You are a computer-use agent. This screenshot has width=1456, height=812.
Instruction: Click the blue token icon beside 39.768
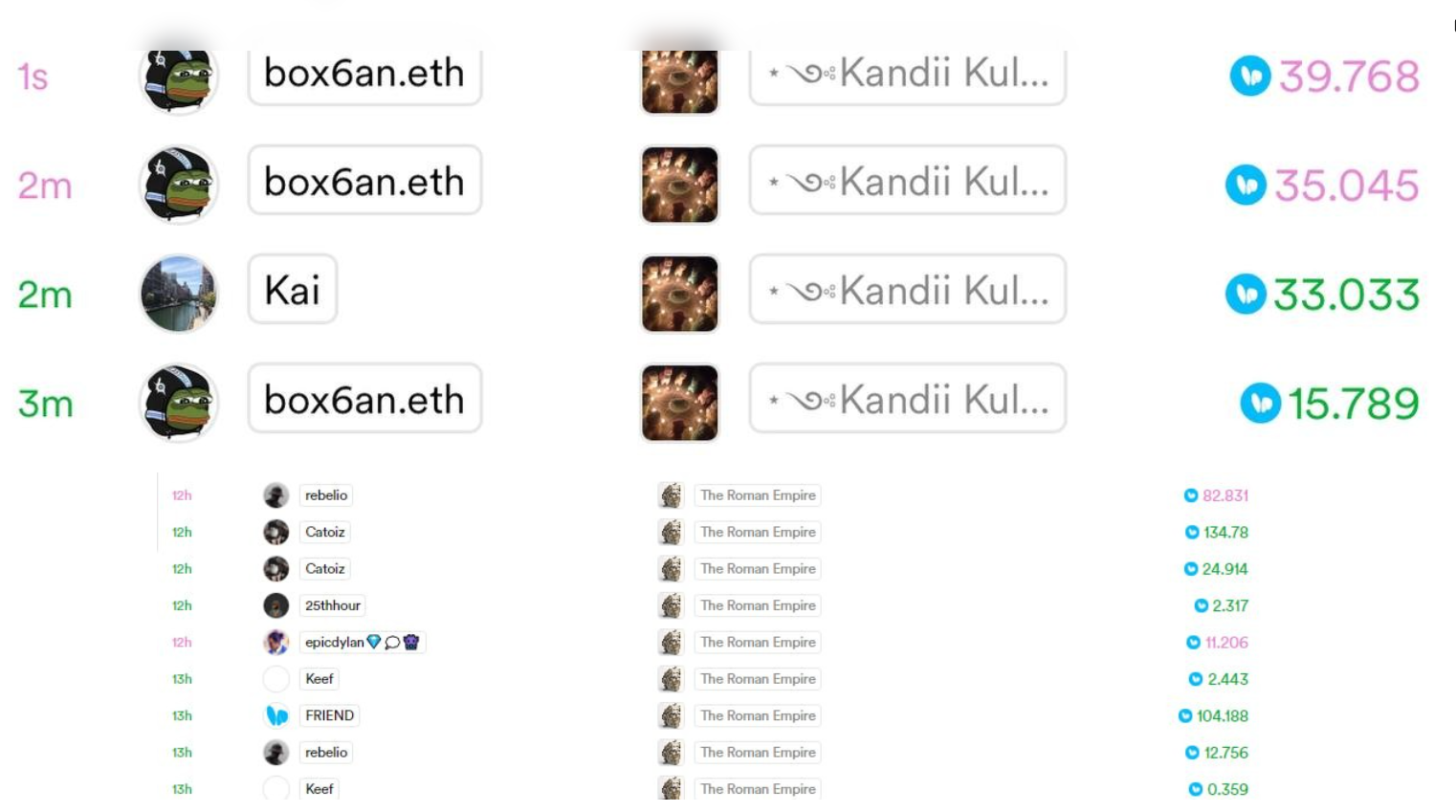(x=1250, y=76)
